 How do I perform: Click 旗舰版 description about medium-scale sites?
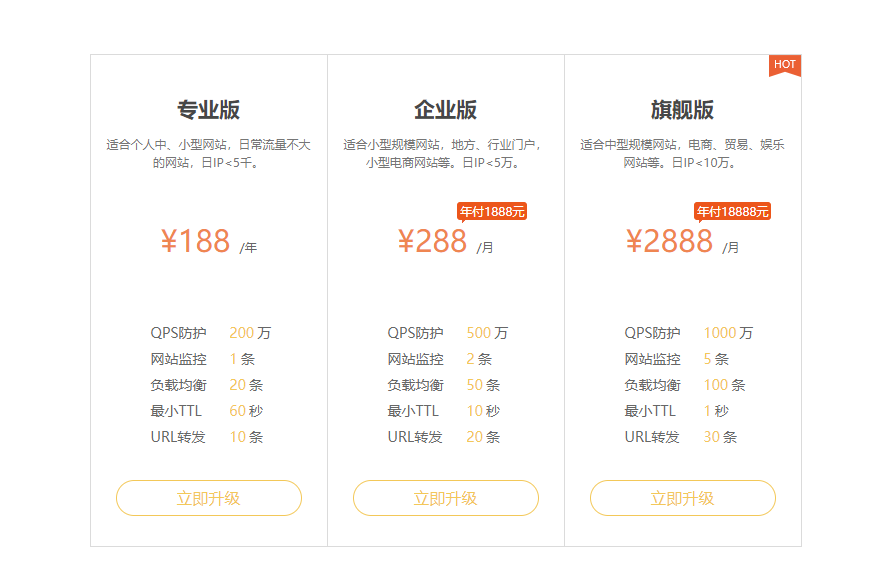tap(683, 153)
